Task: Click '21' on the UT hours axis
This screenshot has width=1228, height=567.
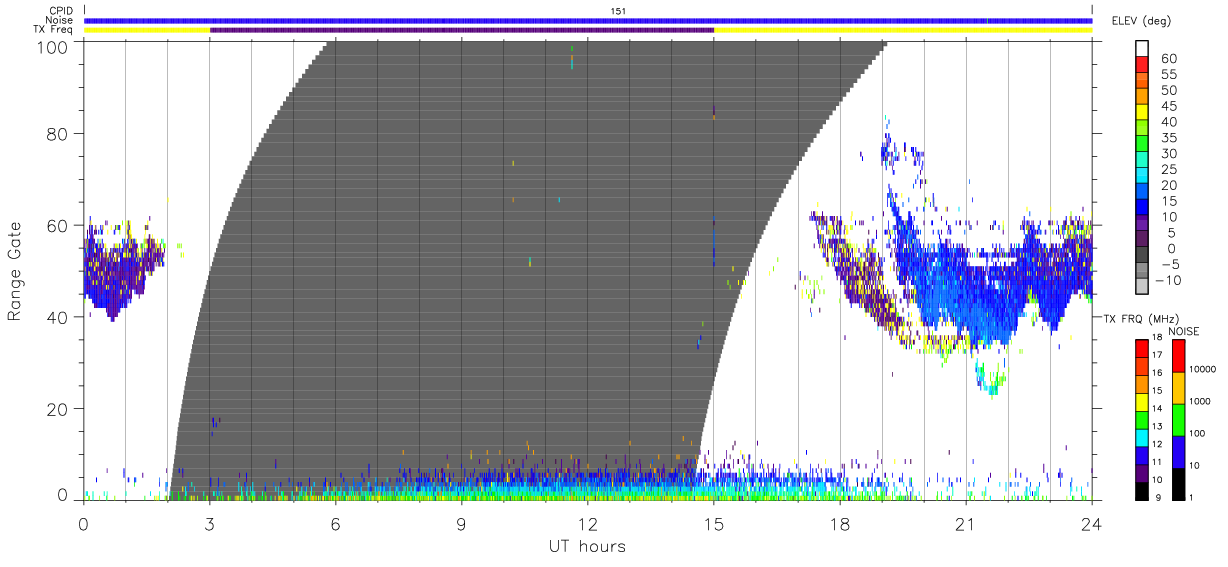Action: click(966, 524)
